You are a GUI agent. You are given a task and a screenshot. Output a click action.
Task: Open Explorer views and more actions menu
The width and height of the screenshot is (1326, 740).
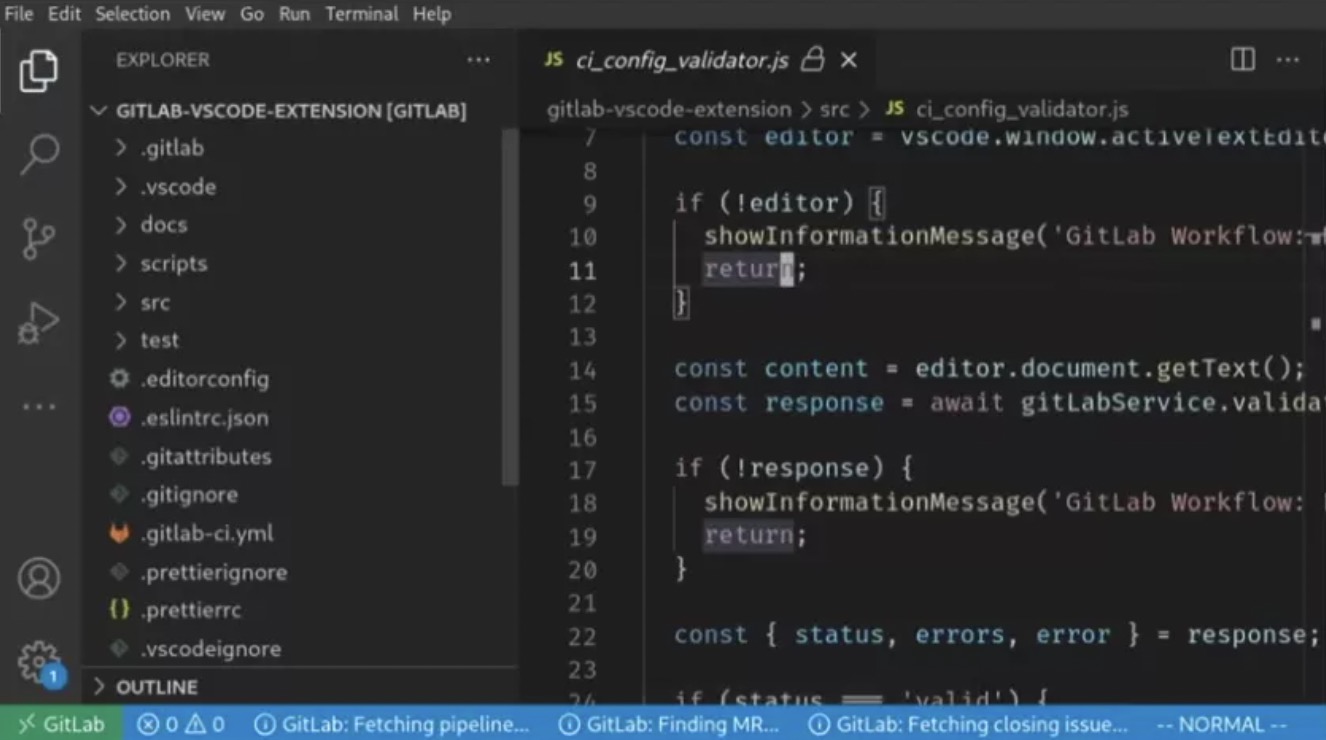click(478, 60)
